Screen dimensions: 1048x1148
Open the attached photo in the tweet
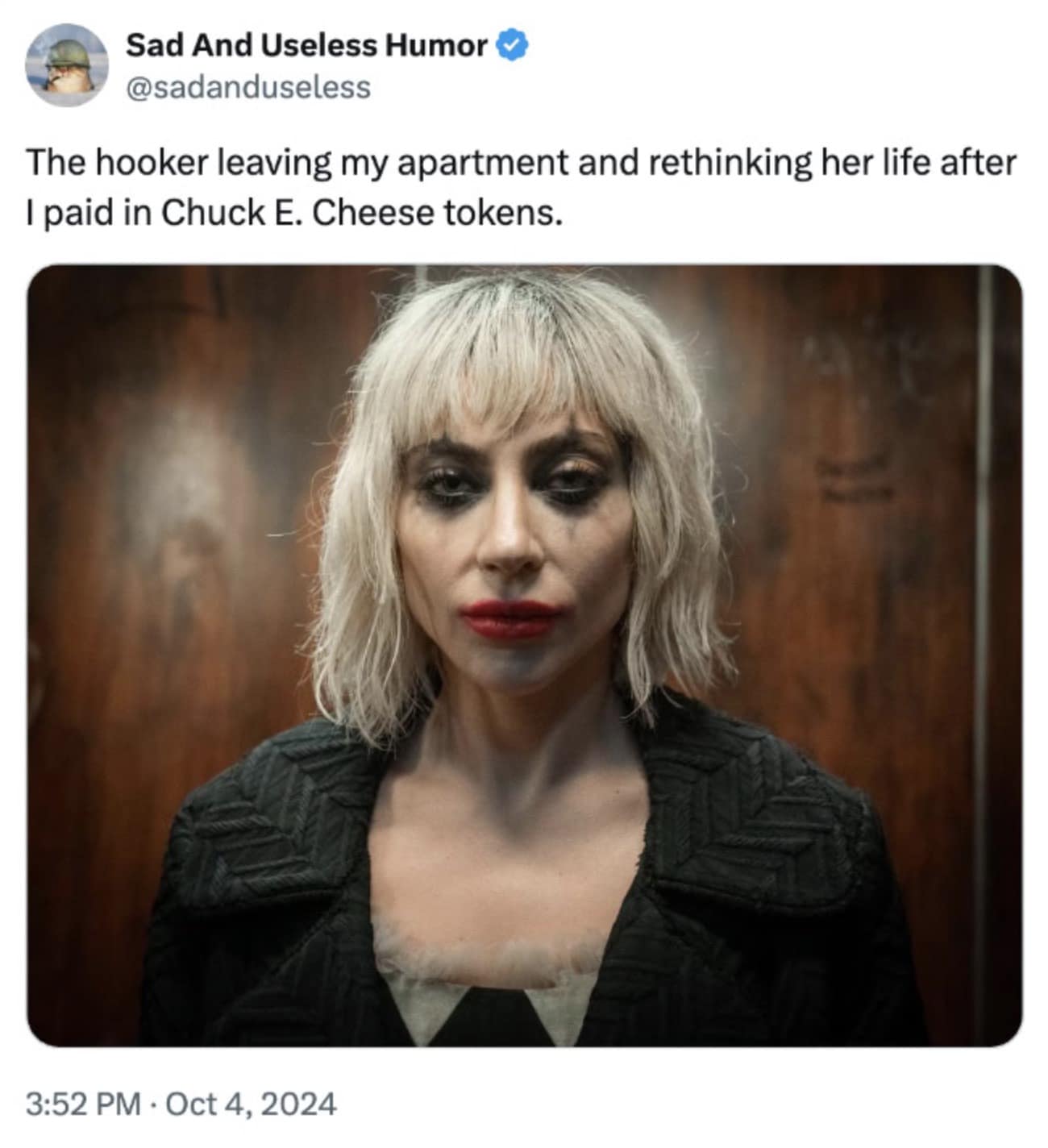tap(525, 655)
